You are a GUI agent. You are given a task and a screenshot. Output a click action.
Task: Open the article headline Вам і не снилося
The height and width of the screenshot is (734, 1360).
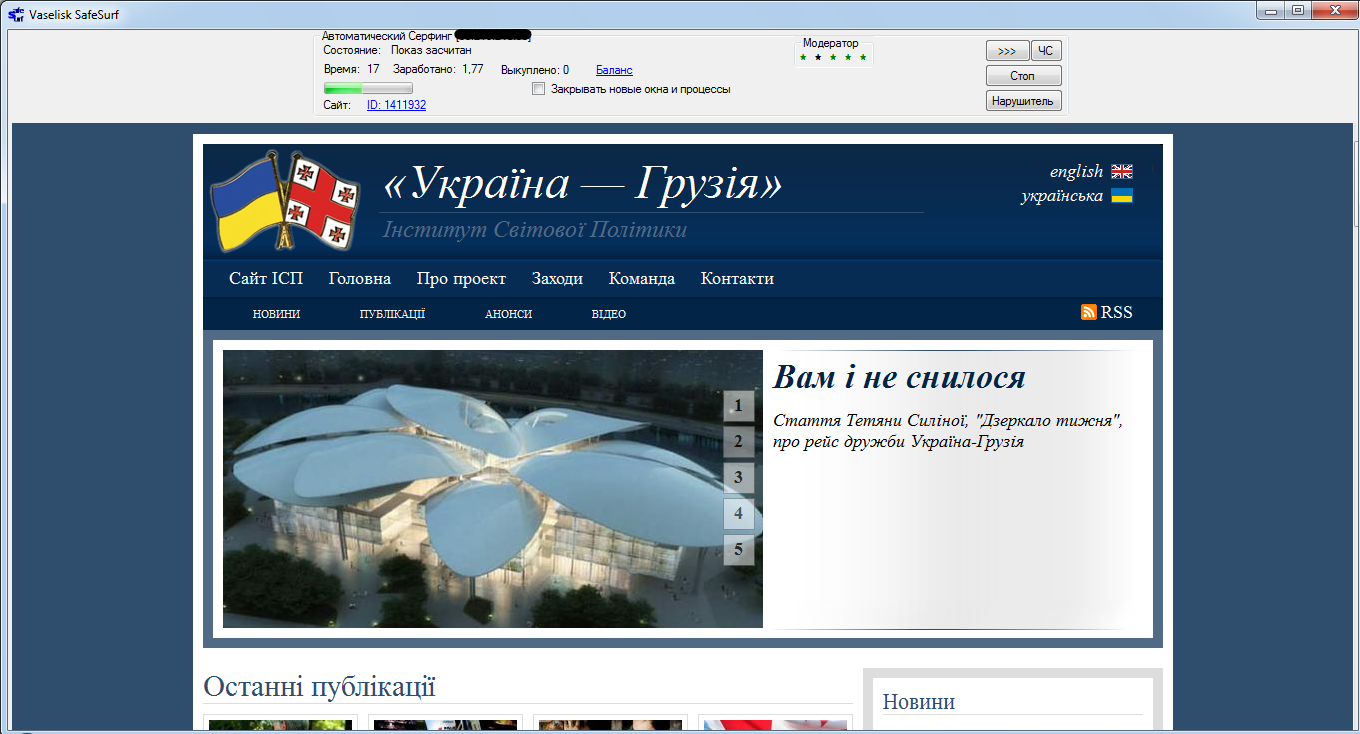click(899, 377)
